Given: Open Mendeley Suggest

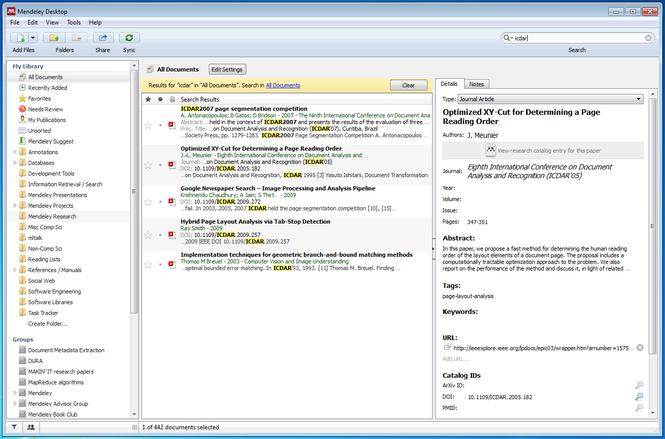Looking at the screenshot, I should click(50, 141).
